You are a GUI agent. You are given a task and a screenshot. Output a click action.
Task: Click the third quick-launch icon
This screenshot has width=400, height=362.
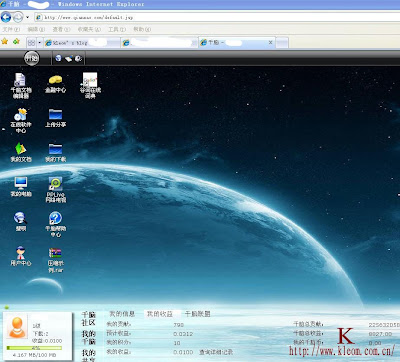[x=78, y=59]
